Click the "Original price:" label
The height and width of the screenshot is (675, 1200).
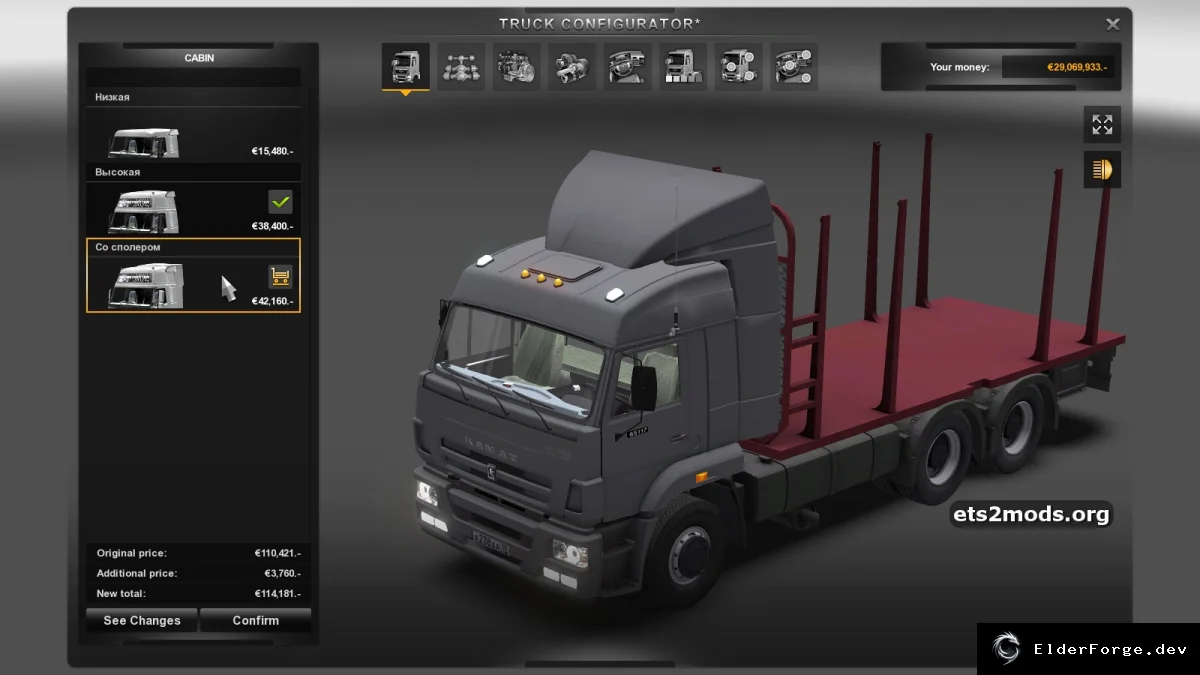click(x=132, y=553)
